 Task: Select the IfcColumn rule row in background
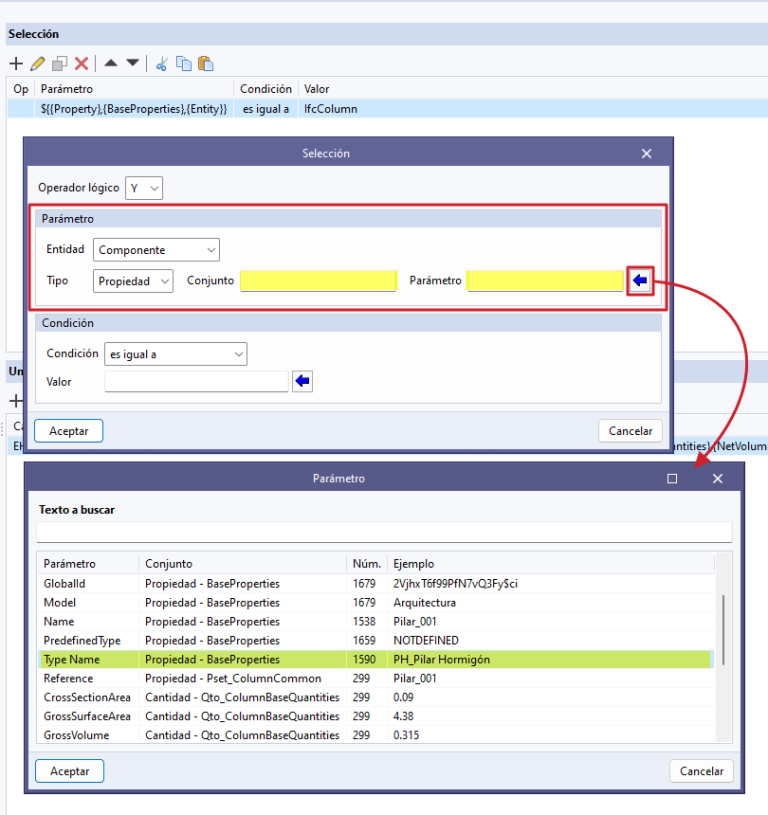387,109
